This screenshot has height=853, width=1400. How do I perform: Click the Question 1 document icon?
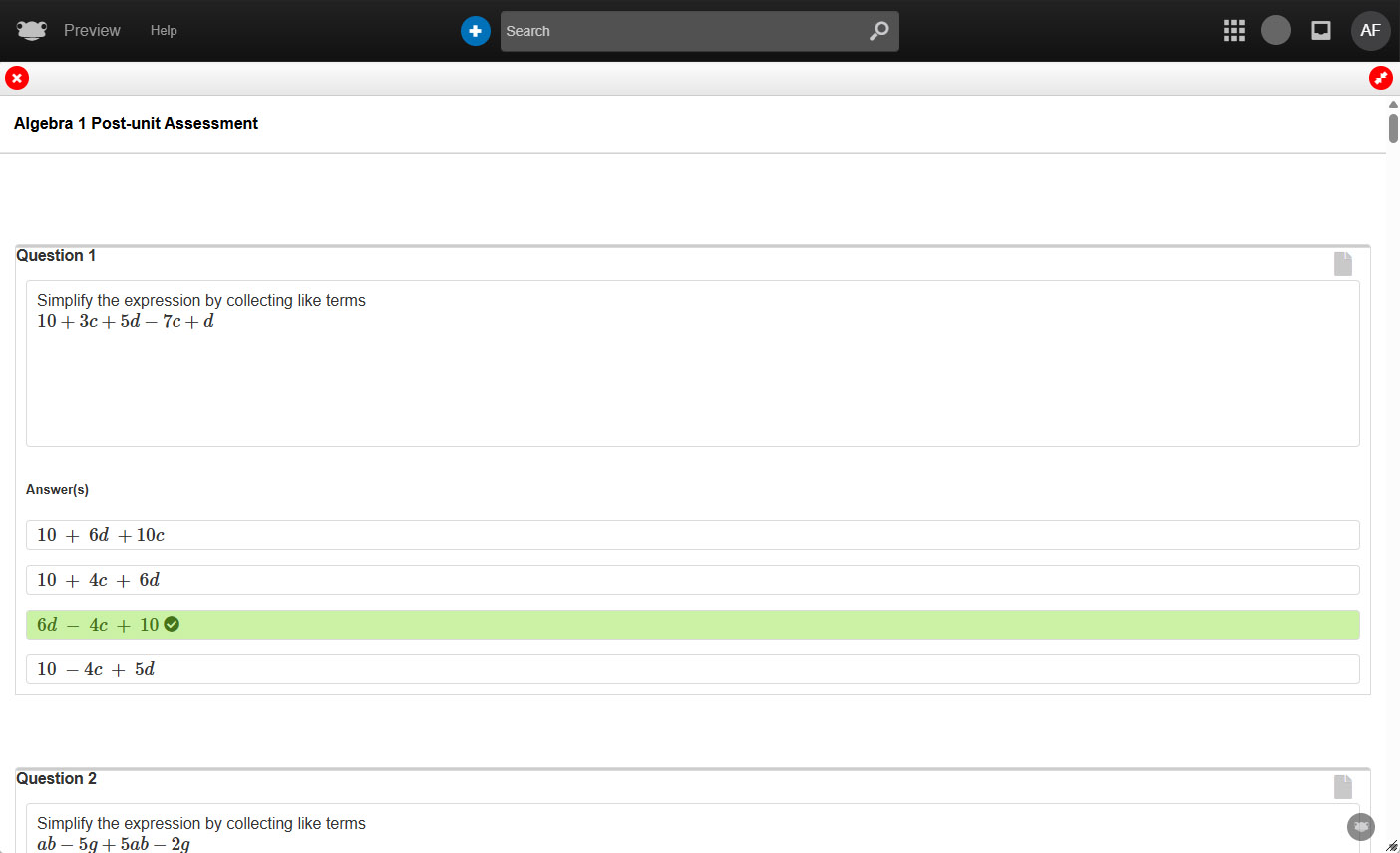(x=1343, y=263)
